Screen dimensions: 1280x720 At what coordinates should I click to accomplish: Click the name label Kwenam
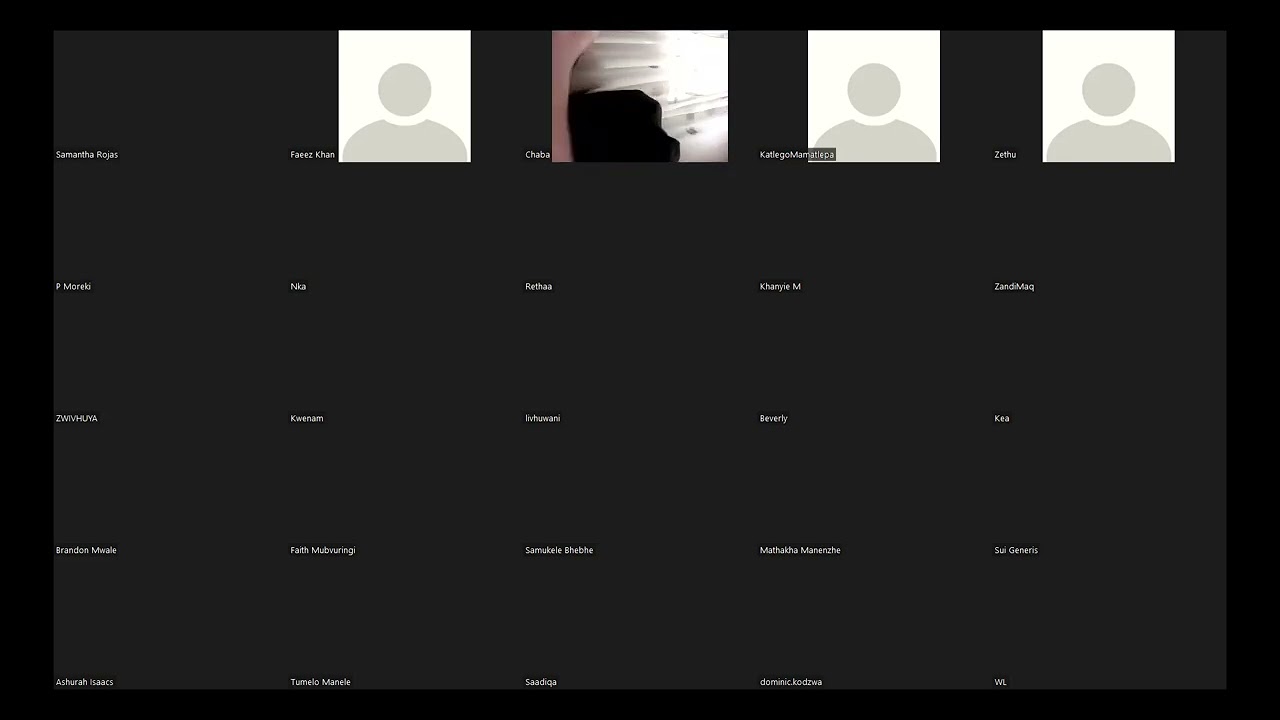[x=307, y=419]
